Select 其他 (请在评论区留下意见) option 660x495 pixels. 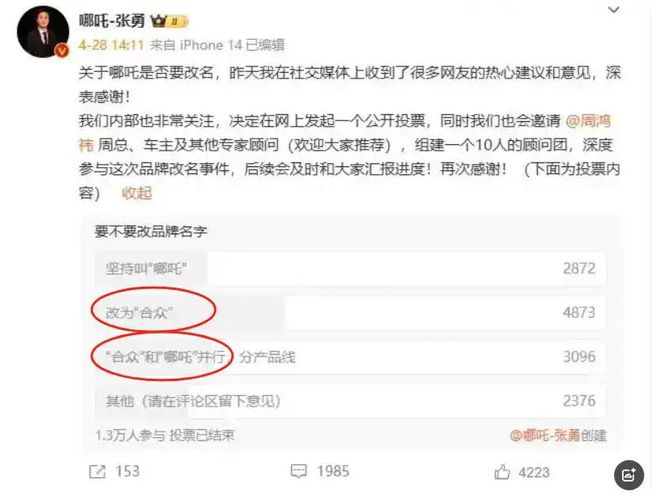click(351, 401)
